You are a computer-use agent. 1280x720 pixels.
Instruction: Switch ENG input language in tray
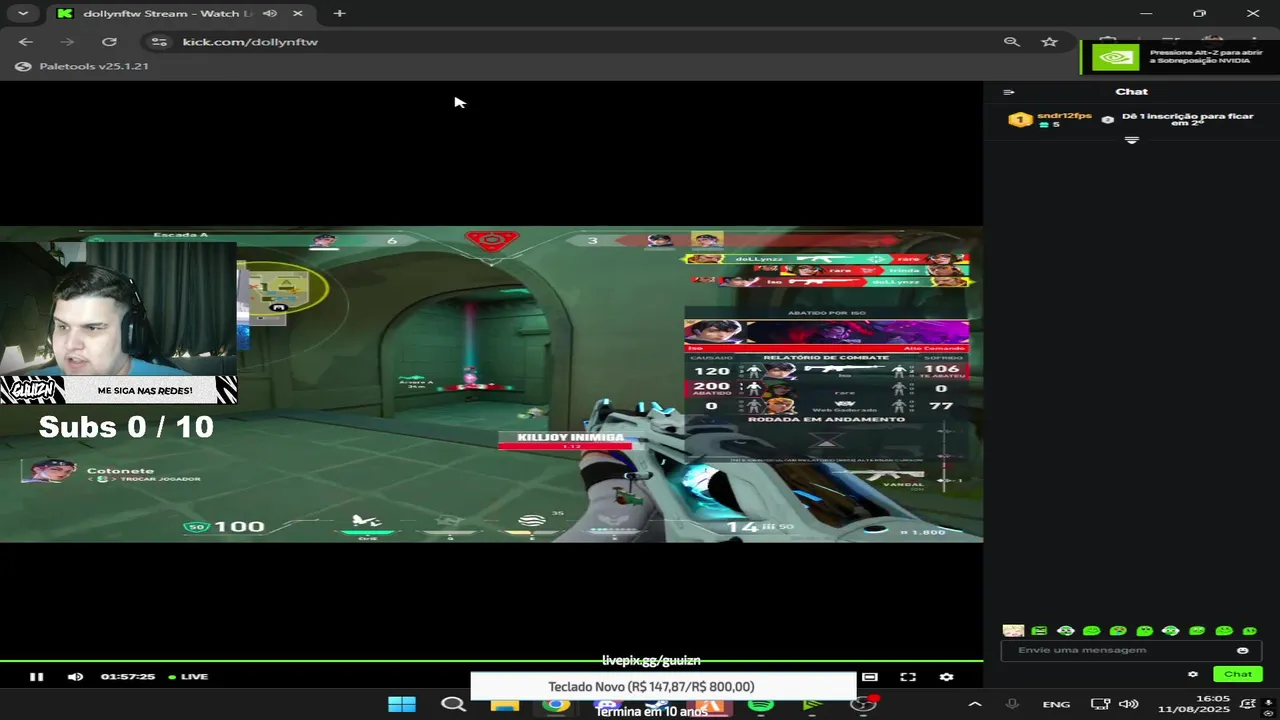(1056, 704)
